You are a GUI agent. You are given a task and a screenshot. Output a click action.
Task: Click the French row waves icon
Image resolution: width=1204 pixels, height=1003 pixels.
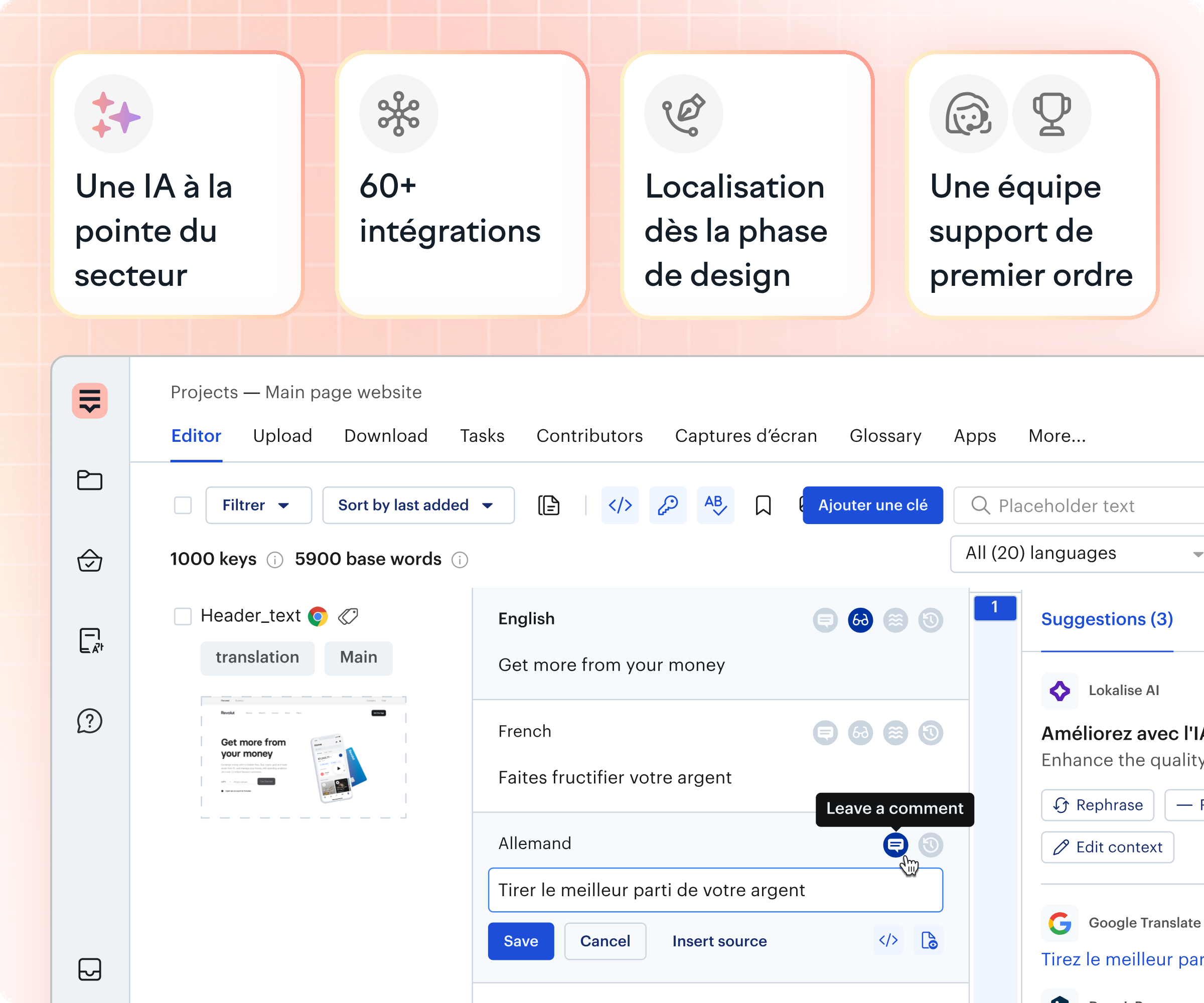tap(895, 733)
